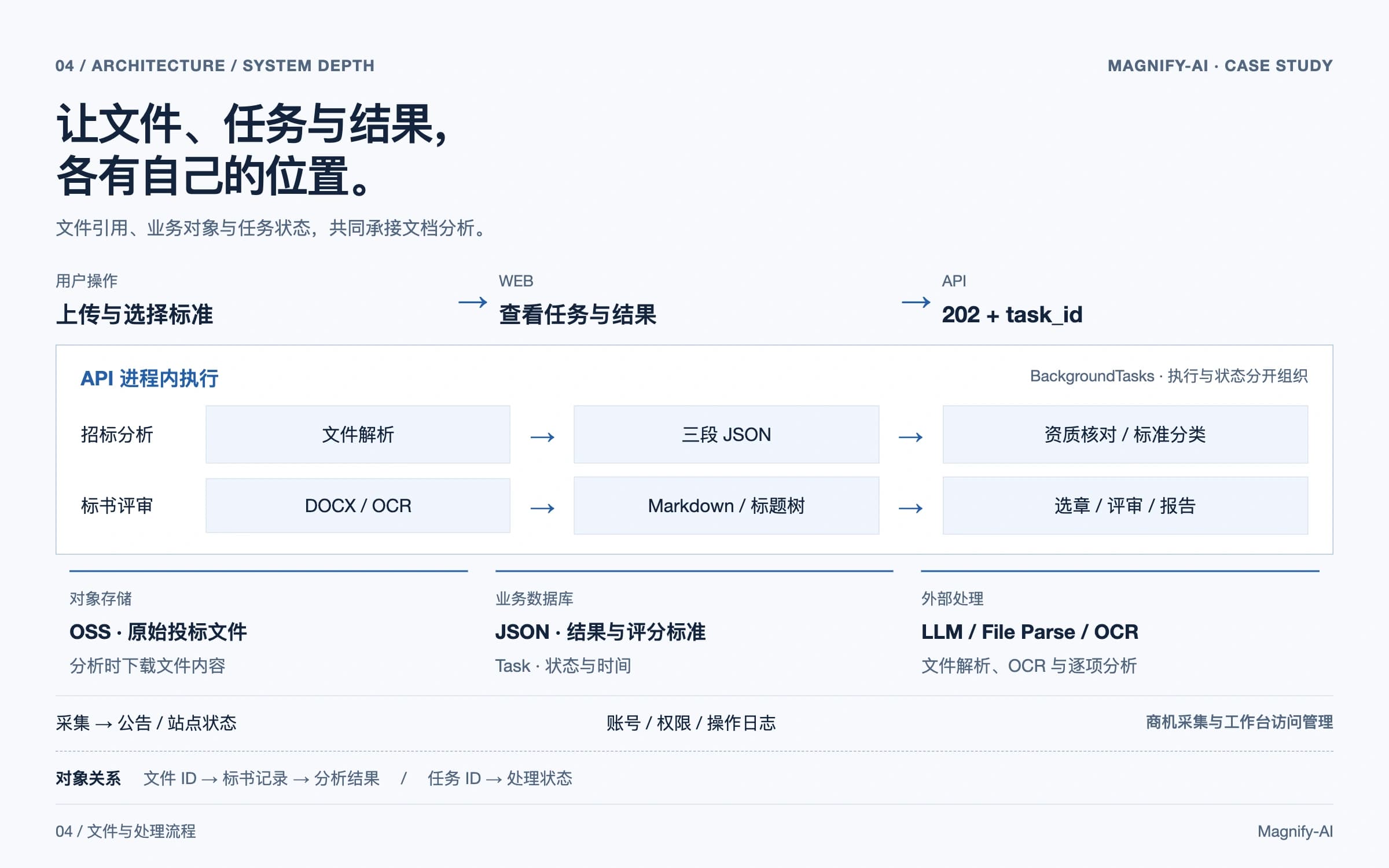Screen dimensions: 1389x868
Task: Click the '04 / 文件与处理流程' footer
Action: (126, 832)
